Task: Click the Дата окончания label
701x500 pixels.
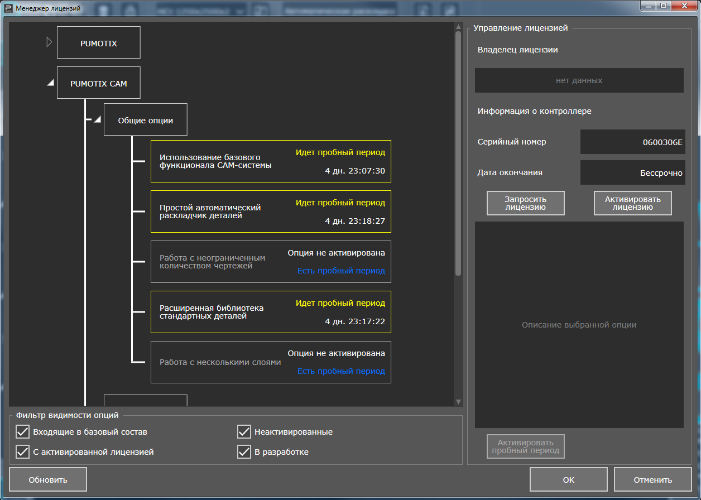Action: point(510,173)
